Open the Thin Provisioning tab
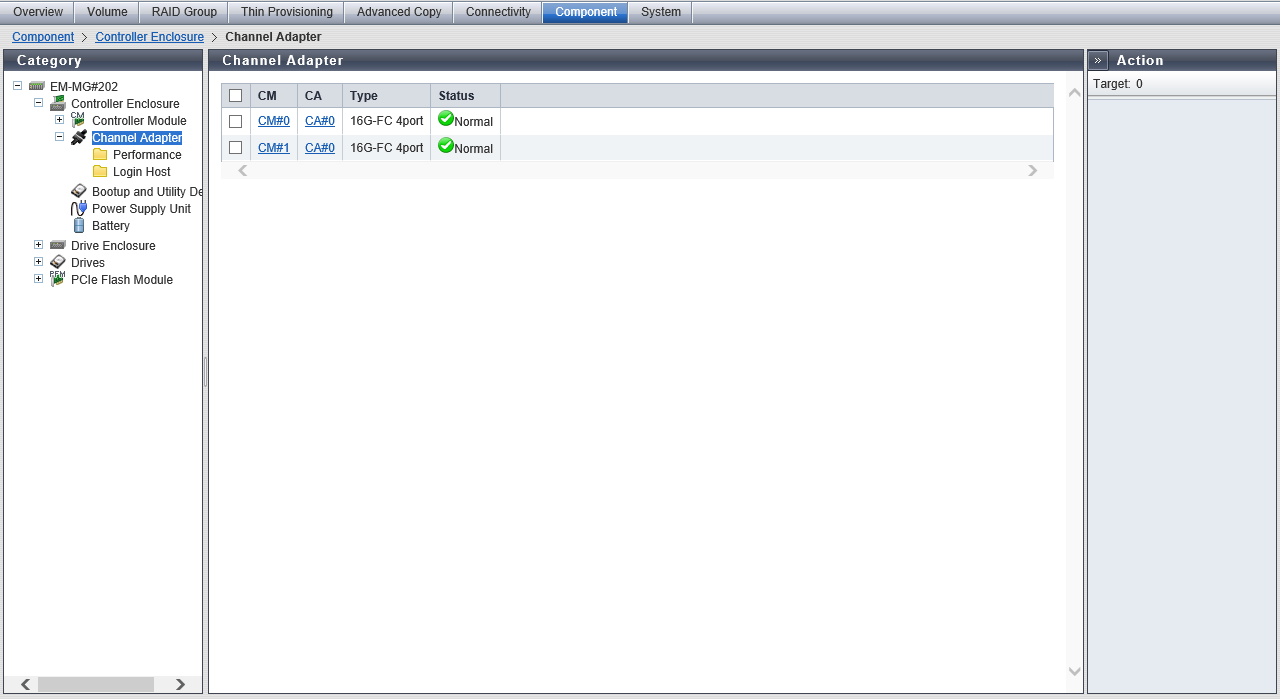This screenshot has height=699, width=1280. pos(286,12)
